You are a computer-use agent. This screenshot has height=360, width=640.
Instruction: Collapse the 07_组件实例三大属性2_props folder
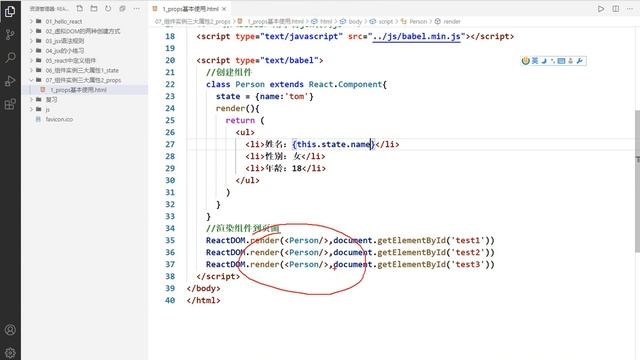[83, 80]
